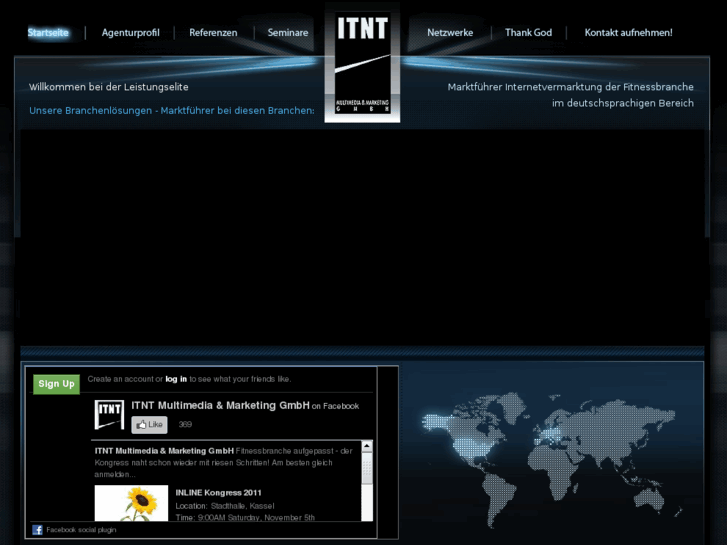Viewport: 727px width, 545px height.
Task: Click the large ITNT logo in the header
Action: coord(362,64)
